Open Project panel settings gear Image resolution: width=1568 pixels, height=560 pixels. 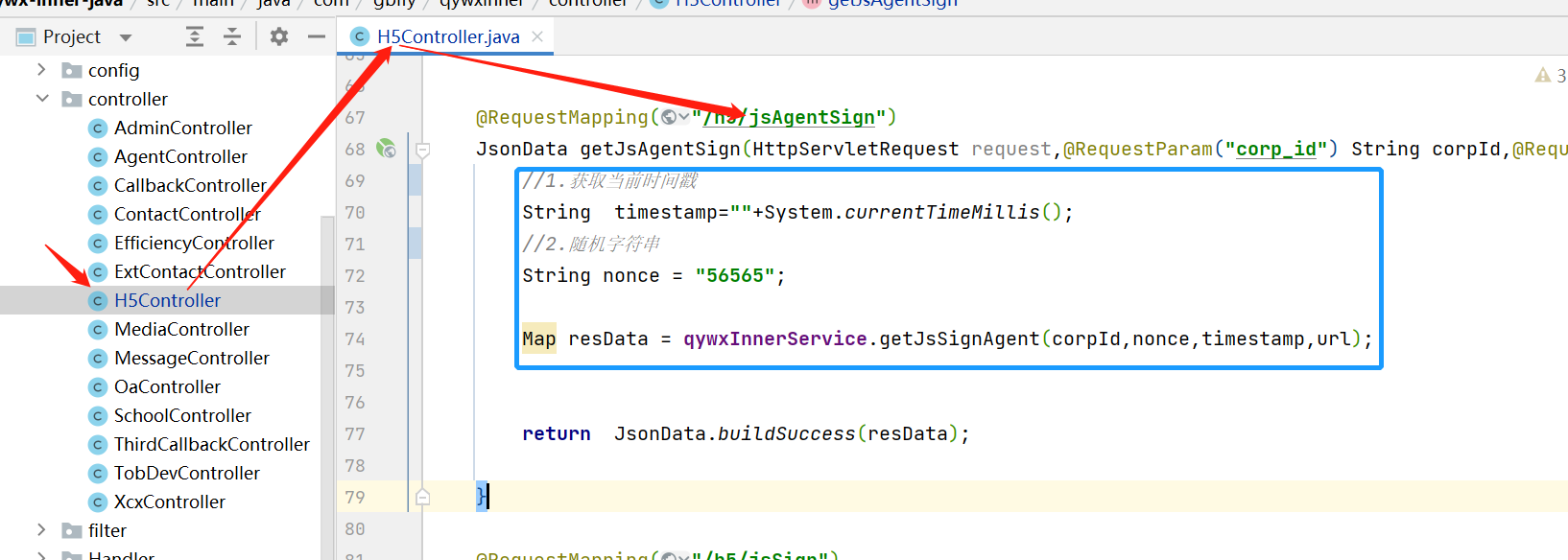pos(279,36)
